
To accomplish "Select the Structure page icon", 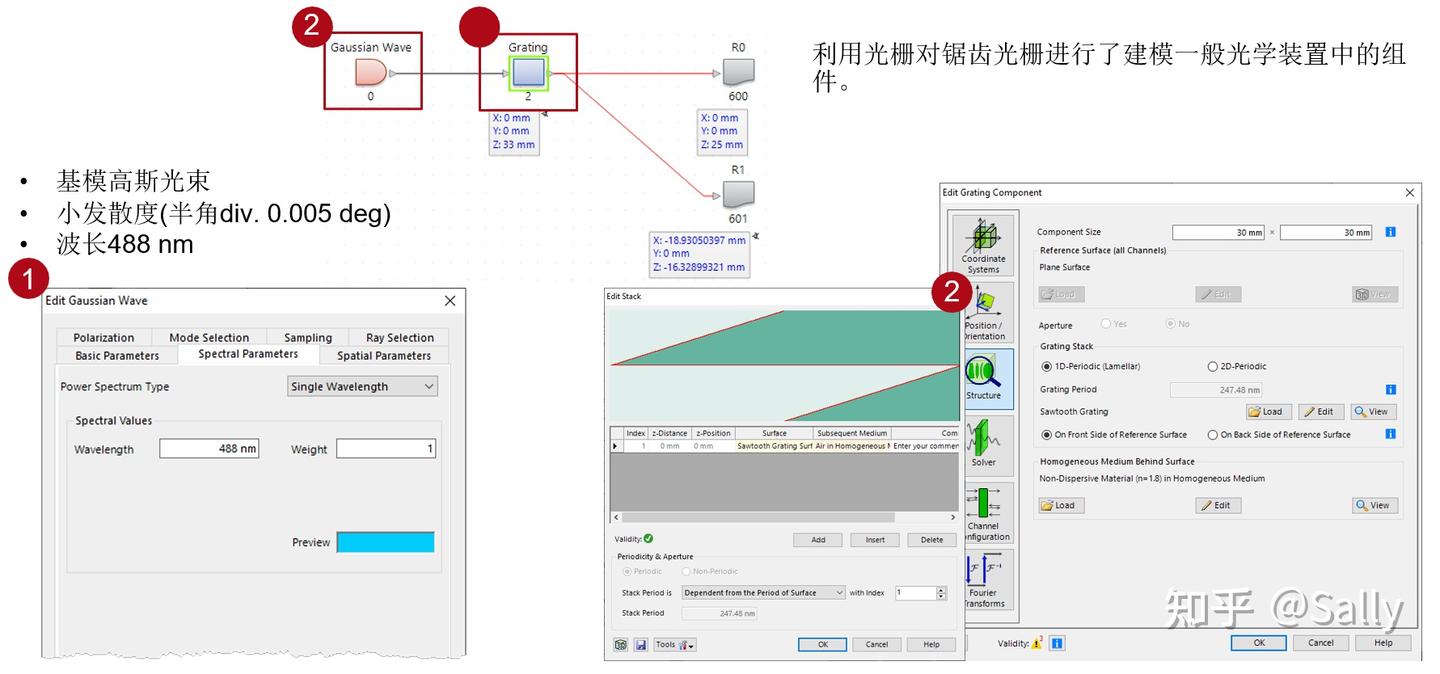I will (983, 376).
